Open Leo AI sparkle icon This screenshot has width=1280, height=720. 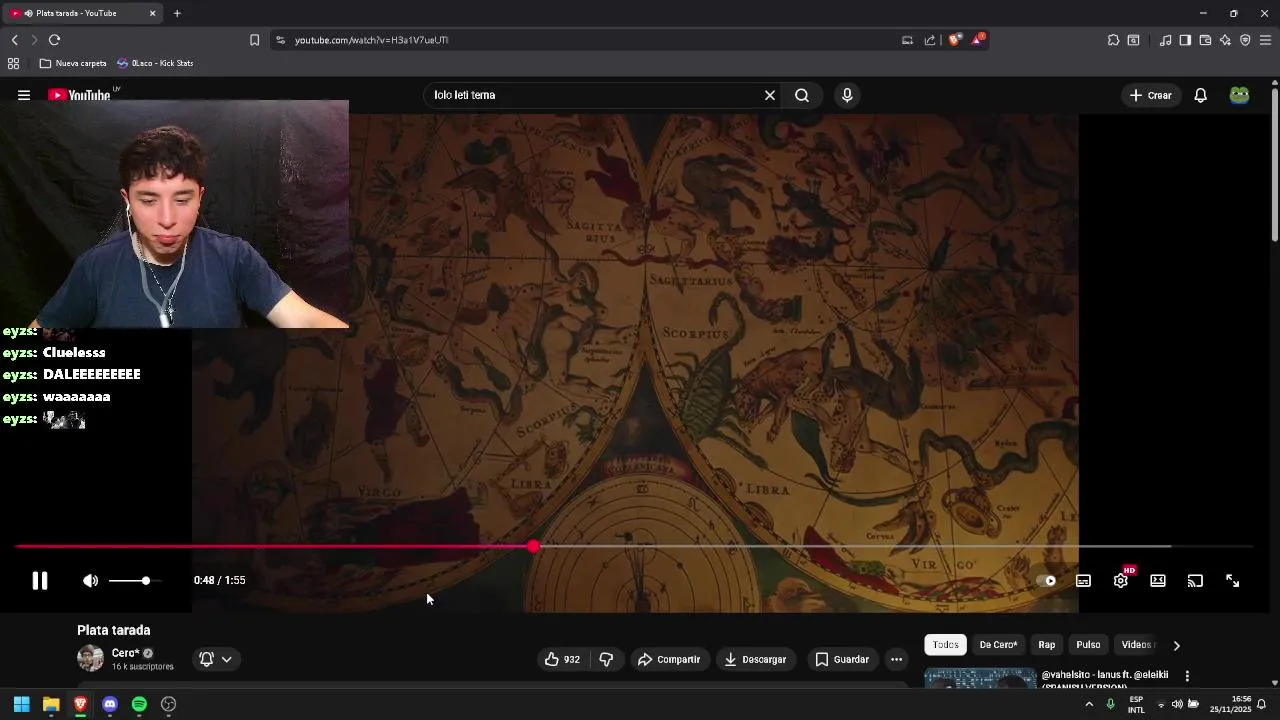1225,40
